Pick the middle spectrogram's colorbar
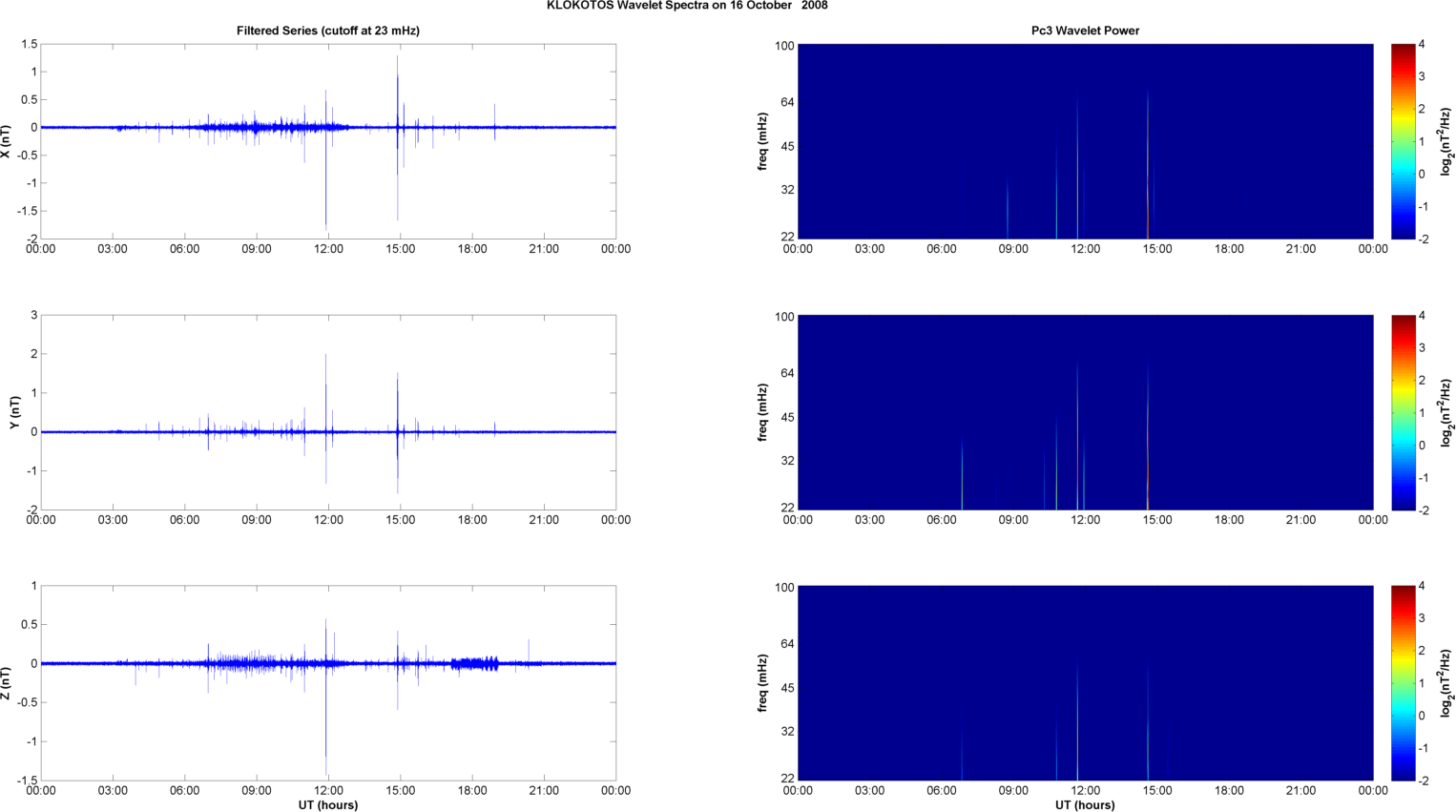 click(1403, 412)
